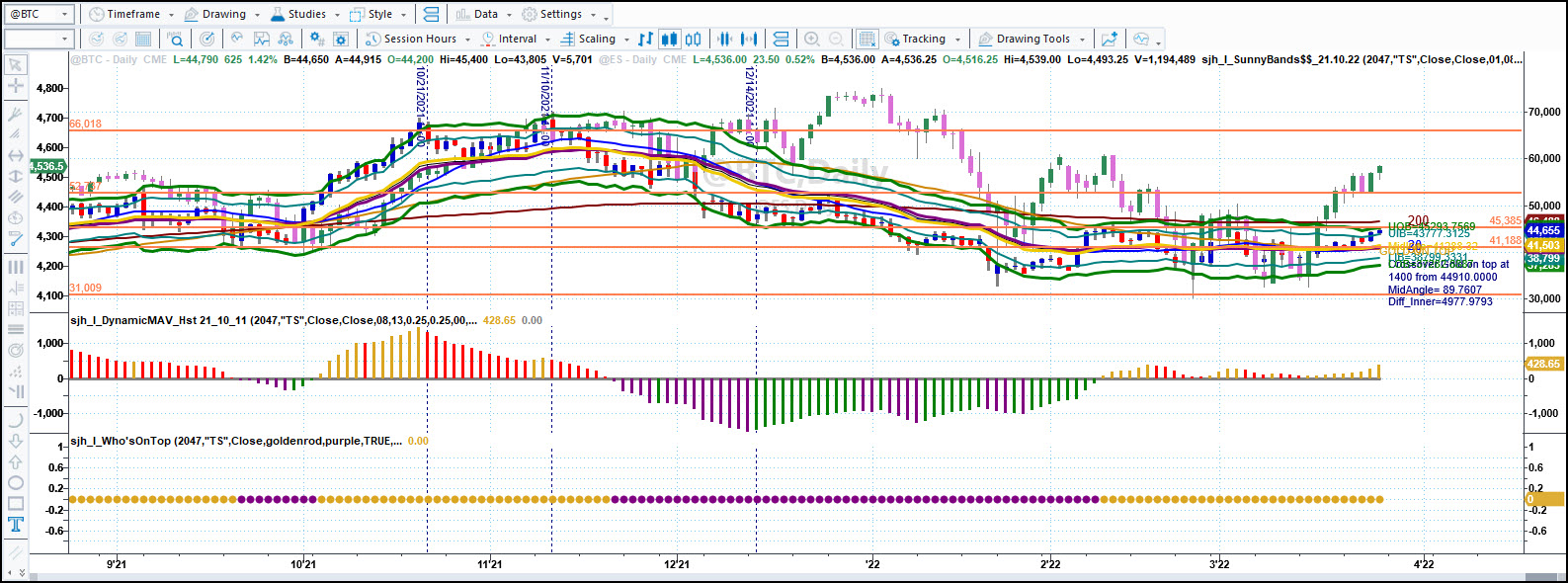Pick the horizontal double-arrow drawing tool
Image resolution: width=1568 pixels, height=583 pixels.
click(16, 155)
